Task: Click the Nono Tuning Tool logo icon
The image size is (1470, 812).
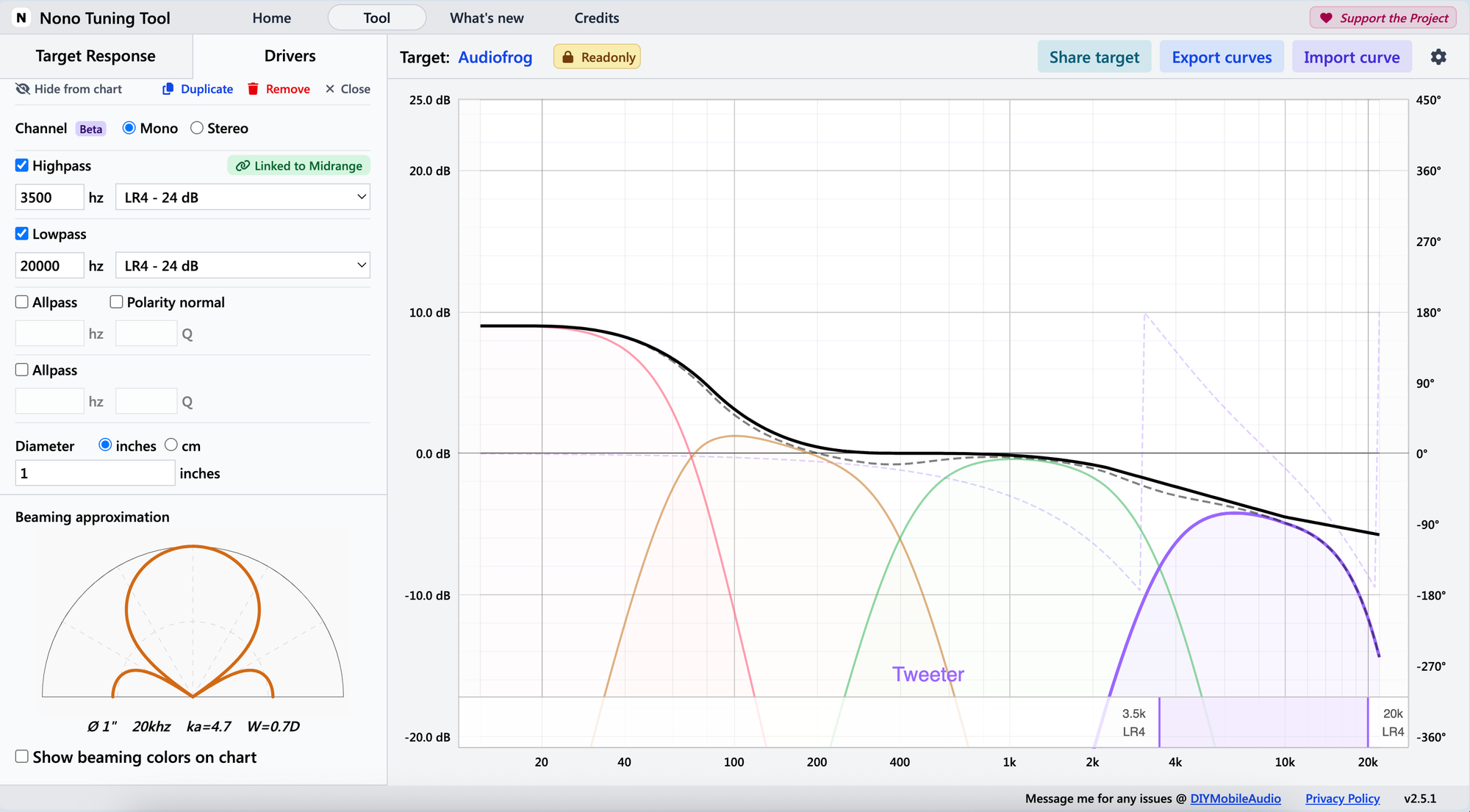Action: tap(21, 18)
